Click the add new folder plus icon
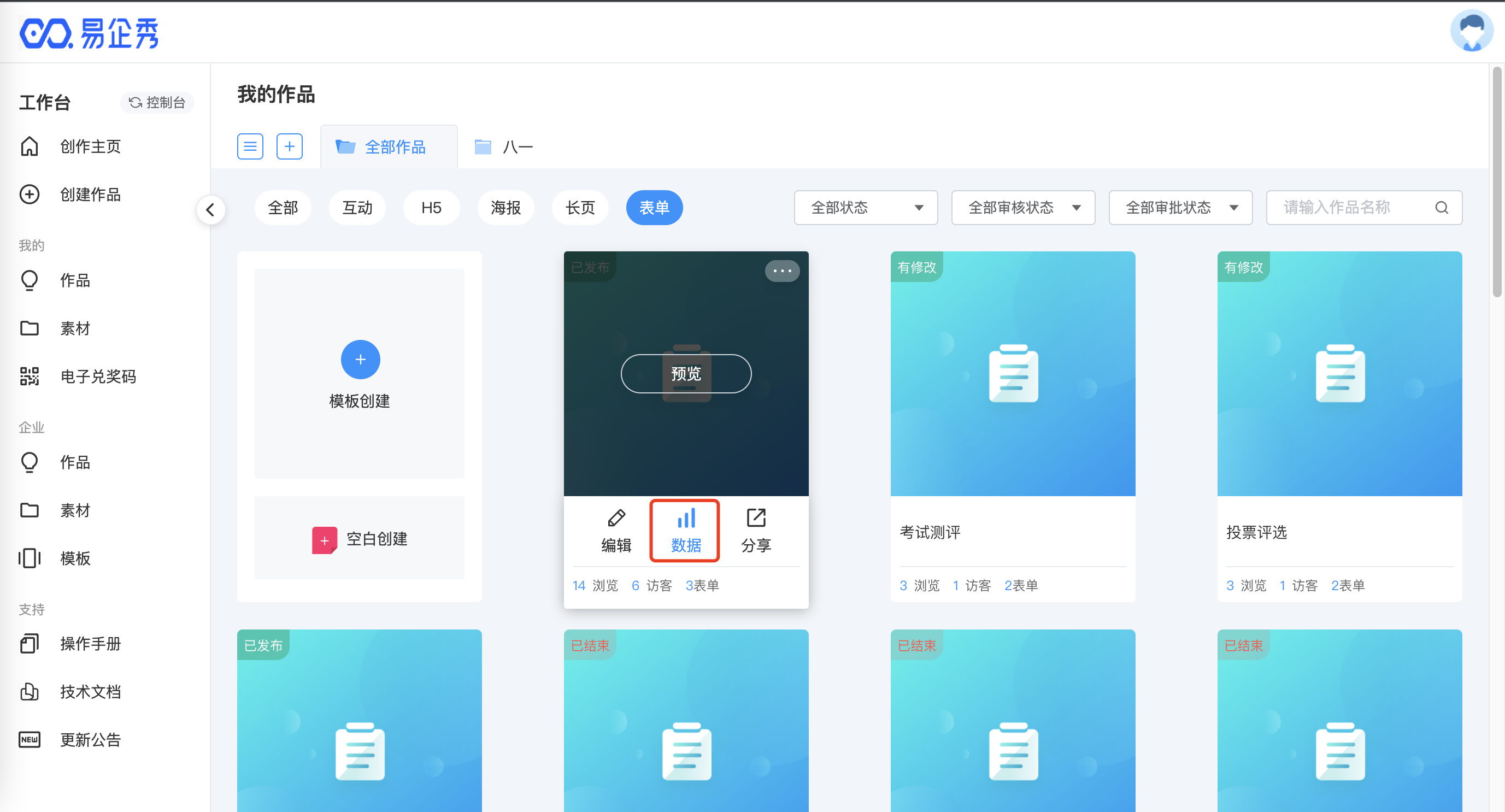1505x812 pixels. 289,146
